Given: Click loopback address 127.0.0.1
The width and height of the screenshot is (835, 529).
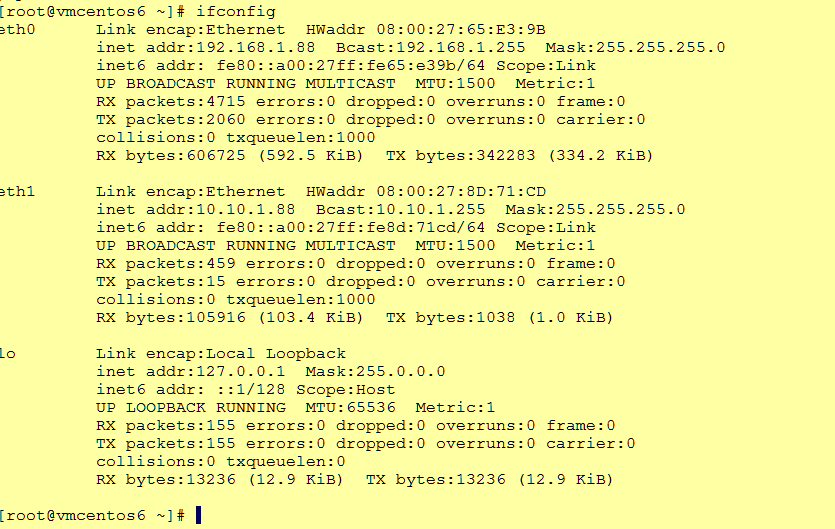Looking at the screenshot, I should click(x=241, y=371).
